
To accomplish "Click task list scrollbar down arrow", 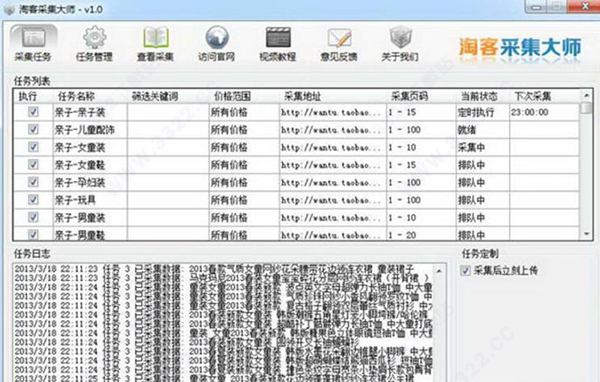I will pos(587,234).
